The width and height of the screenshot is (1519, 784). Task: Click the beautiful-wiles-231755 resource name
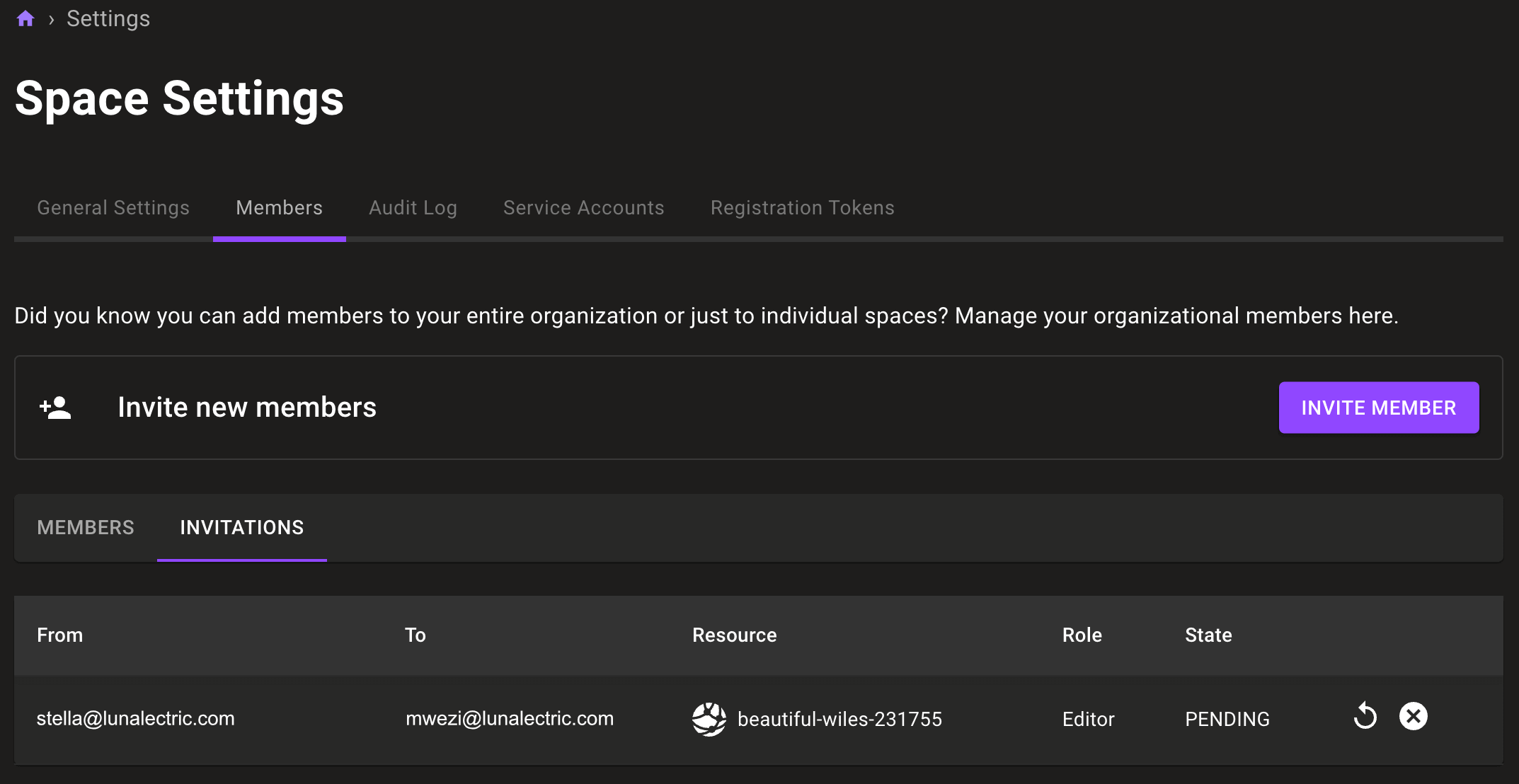839,719
